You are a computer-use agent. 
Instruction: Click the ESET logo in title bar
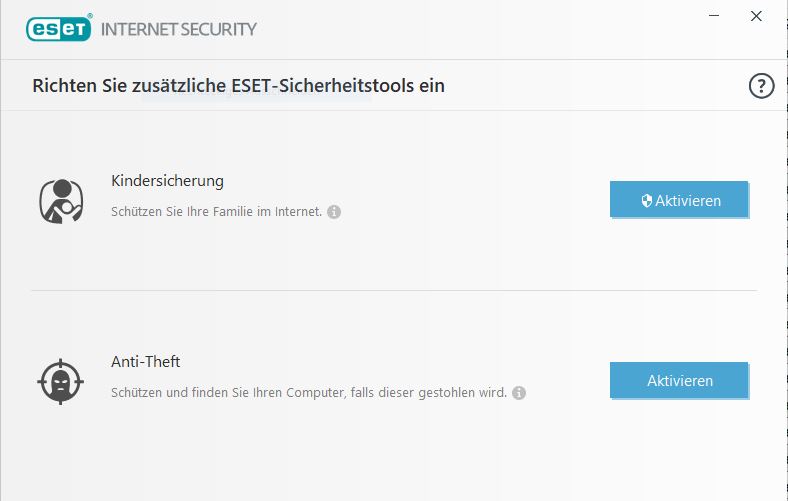click(58, 28)
